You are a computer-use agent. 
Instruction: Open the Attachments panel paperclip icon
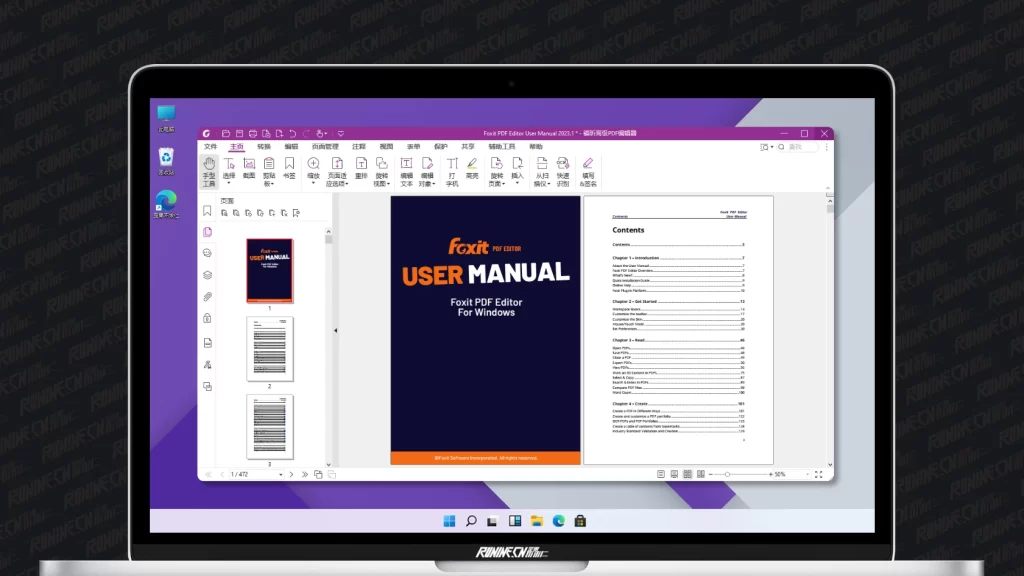pos(207,297)
